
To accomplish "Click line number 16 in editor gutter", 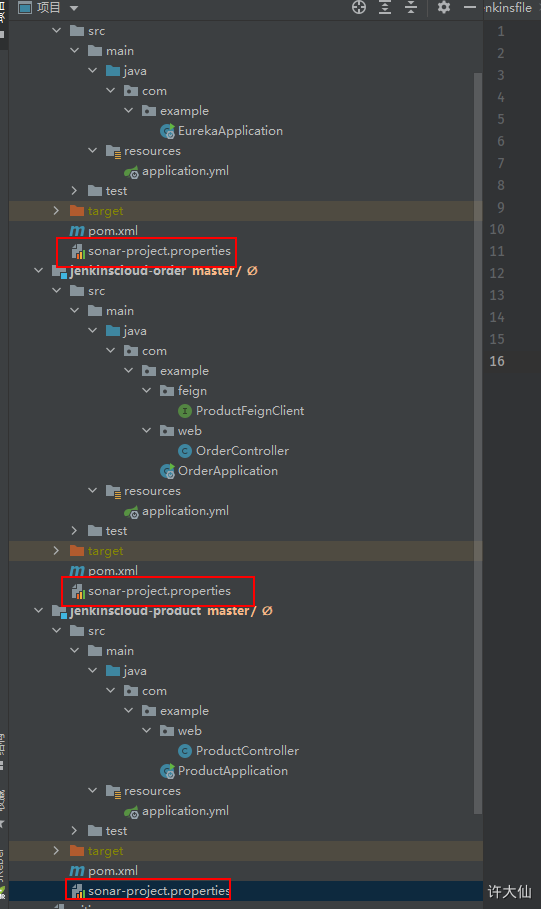I will 497,361.
